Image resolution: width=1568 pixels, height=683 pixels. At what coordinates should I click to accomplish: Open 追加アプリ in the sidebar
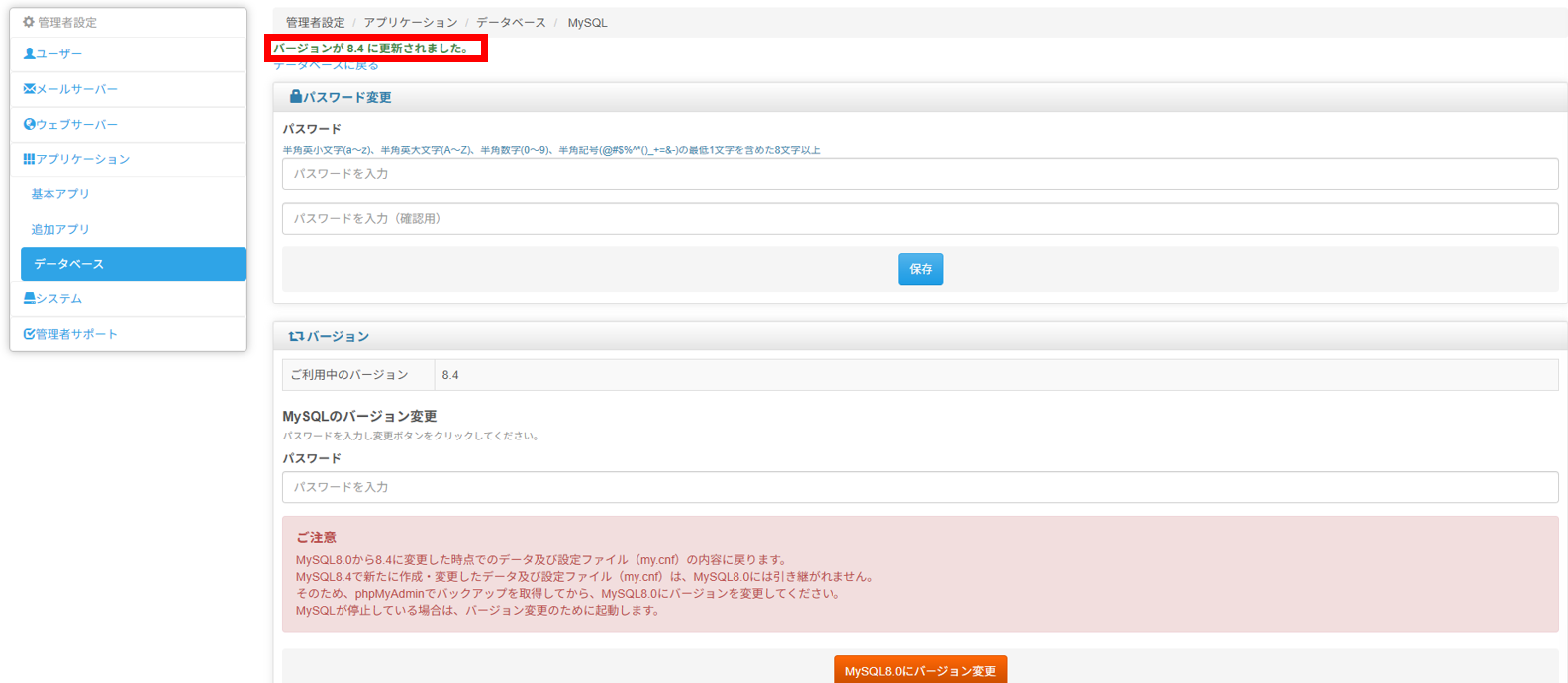[x=60, y=229]
